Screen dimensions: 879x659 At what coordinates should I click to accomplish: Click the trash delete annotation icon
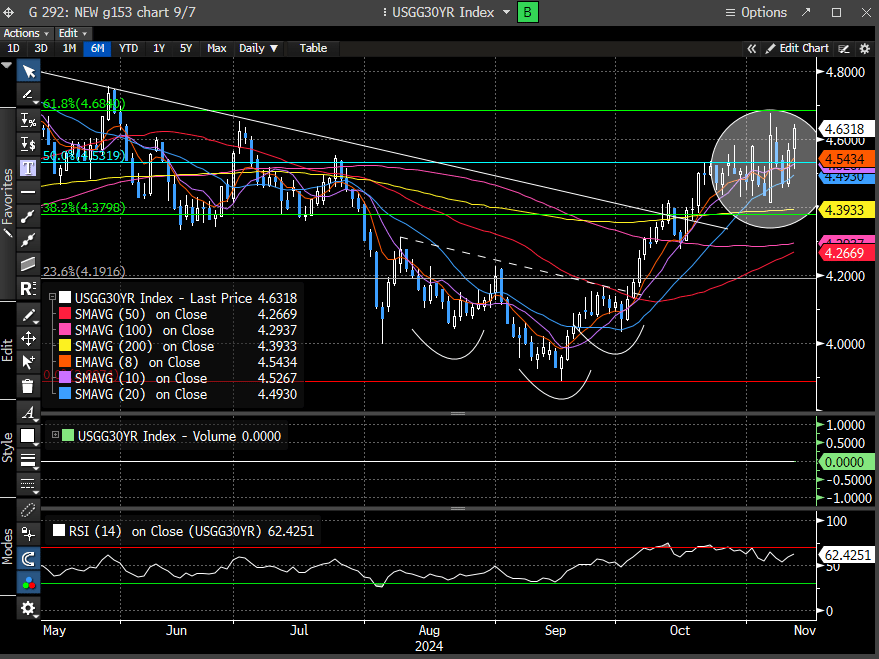28,385
